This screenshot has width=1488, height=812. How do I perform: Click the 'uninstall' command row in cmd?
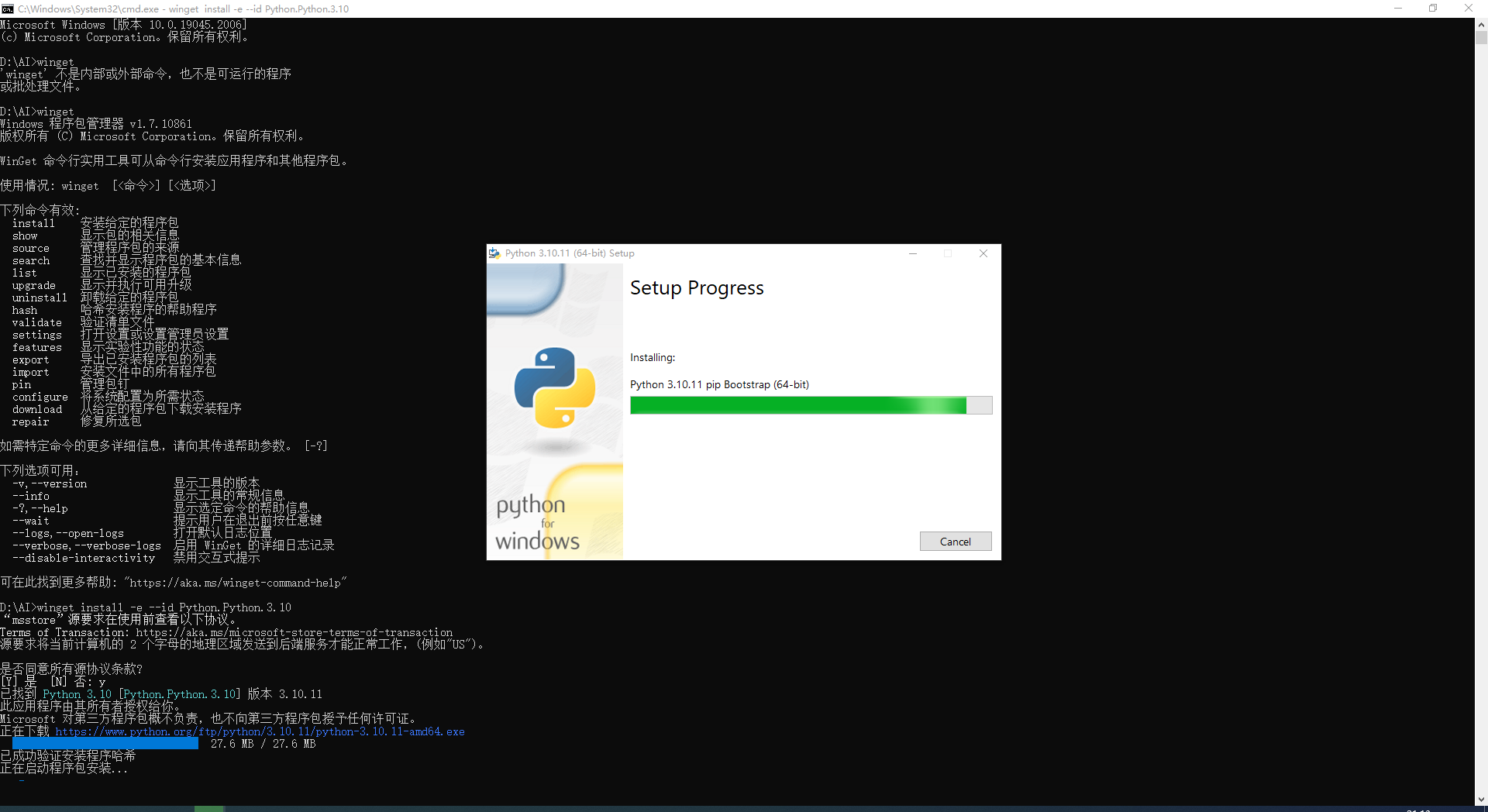(x=95, y=298)
